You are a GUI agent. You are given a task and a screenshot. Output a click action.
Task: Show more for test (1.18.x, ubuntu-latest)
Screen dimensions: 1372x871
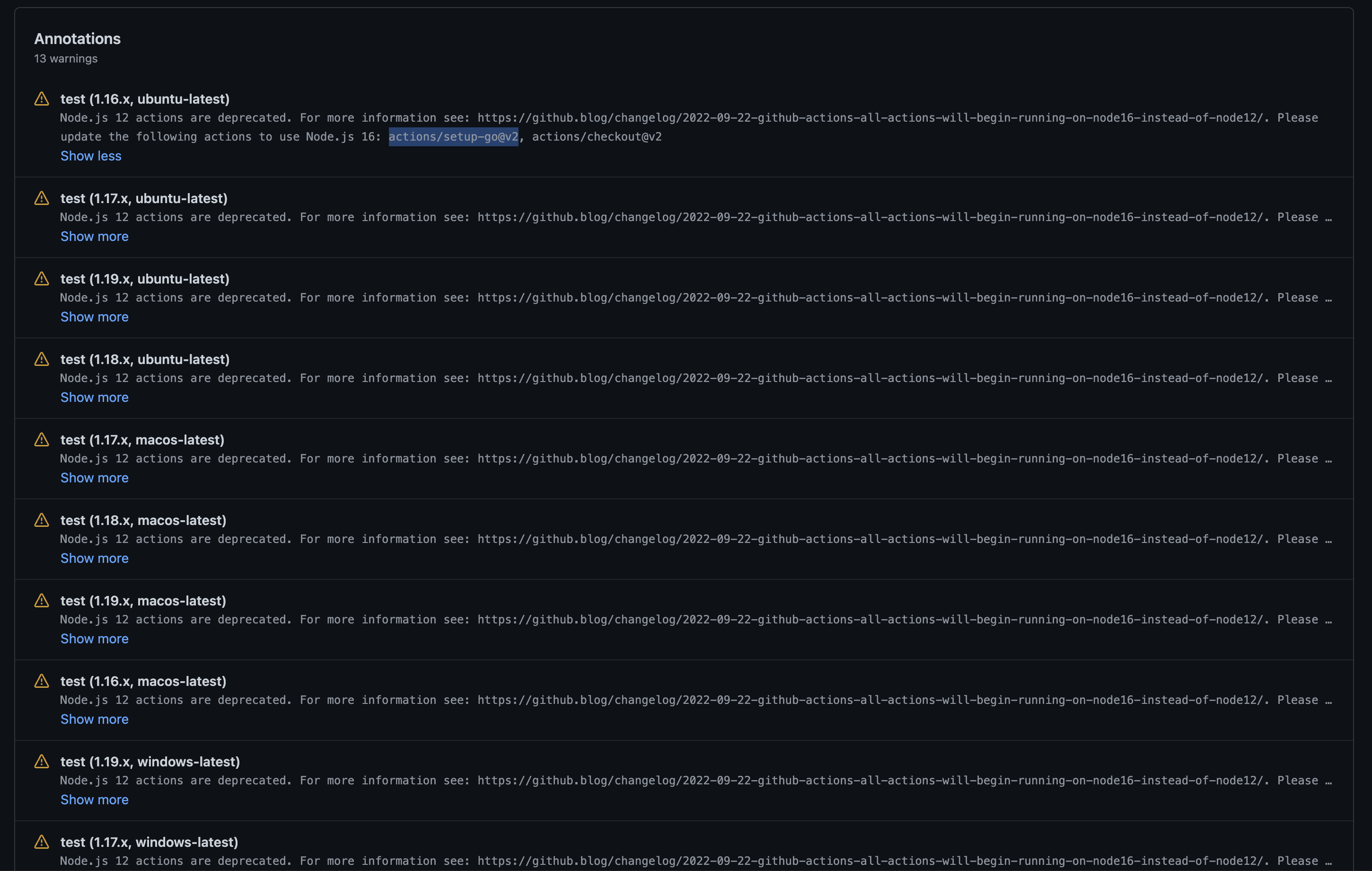tap(94, 397)
